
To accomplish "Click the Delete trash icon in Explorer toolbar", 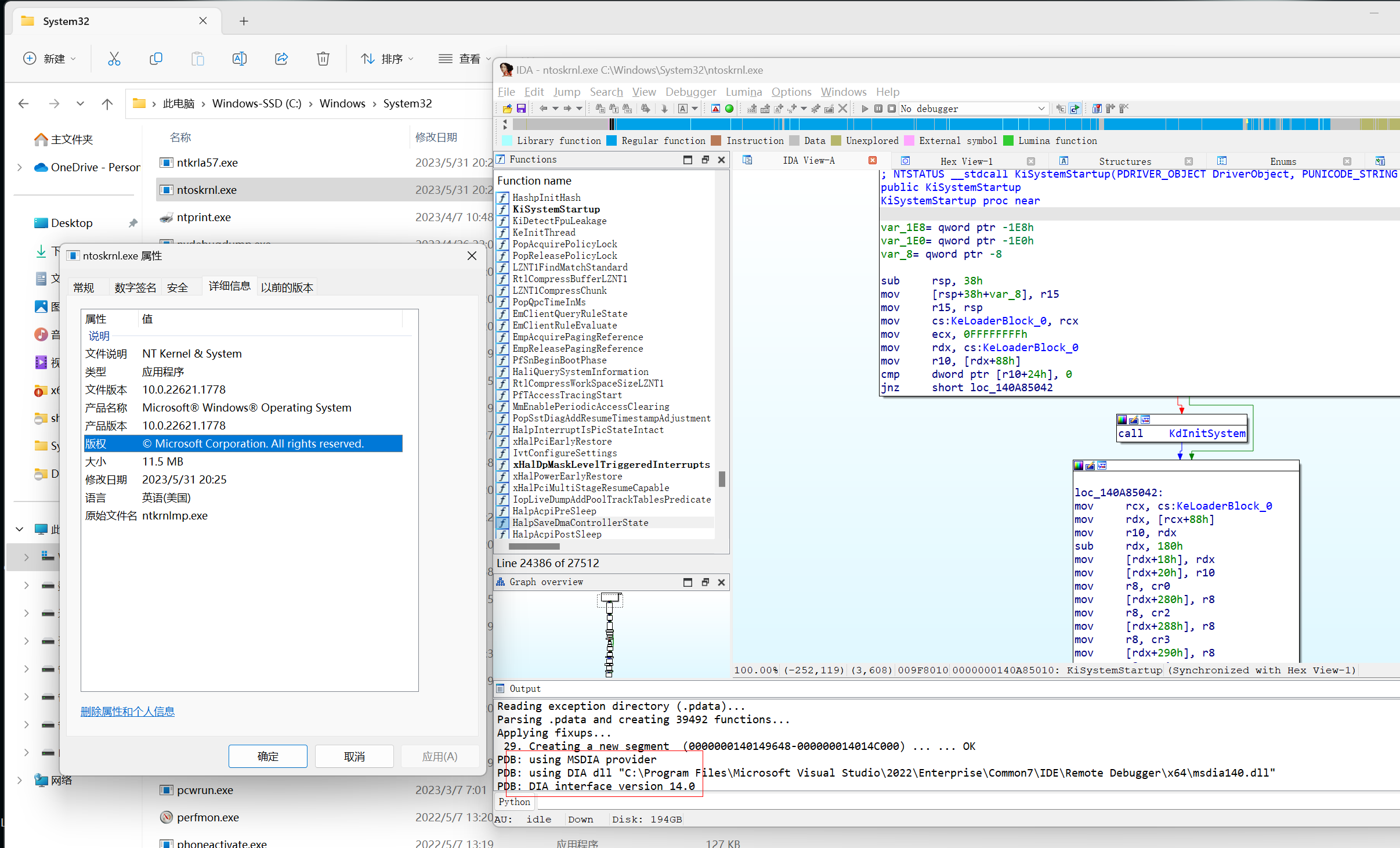I will pyautogui.click(x=323, y=59).
